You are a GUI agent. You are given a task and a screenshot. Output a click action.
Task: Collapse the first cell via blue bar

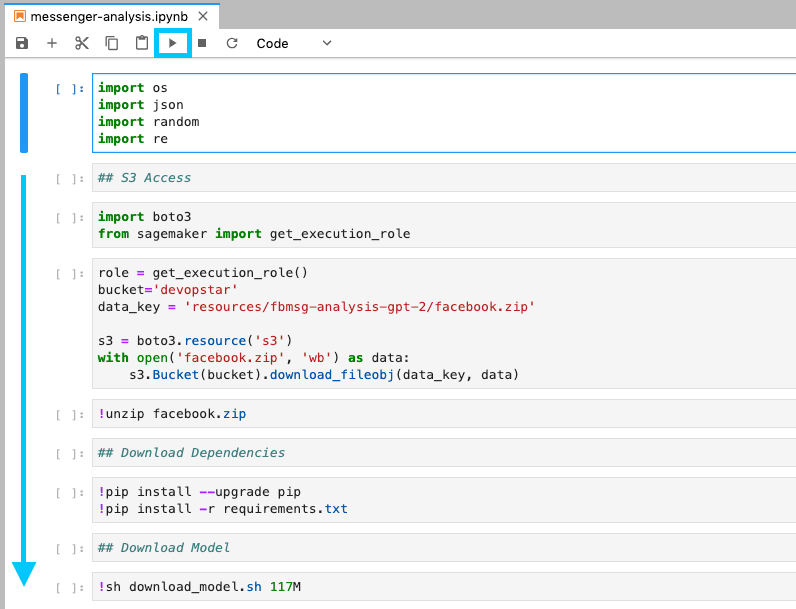coord(24,112)
